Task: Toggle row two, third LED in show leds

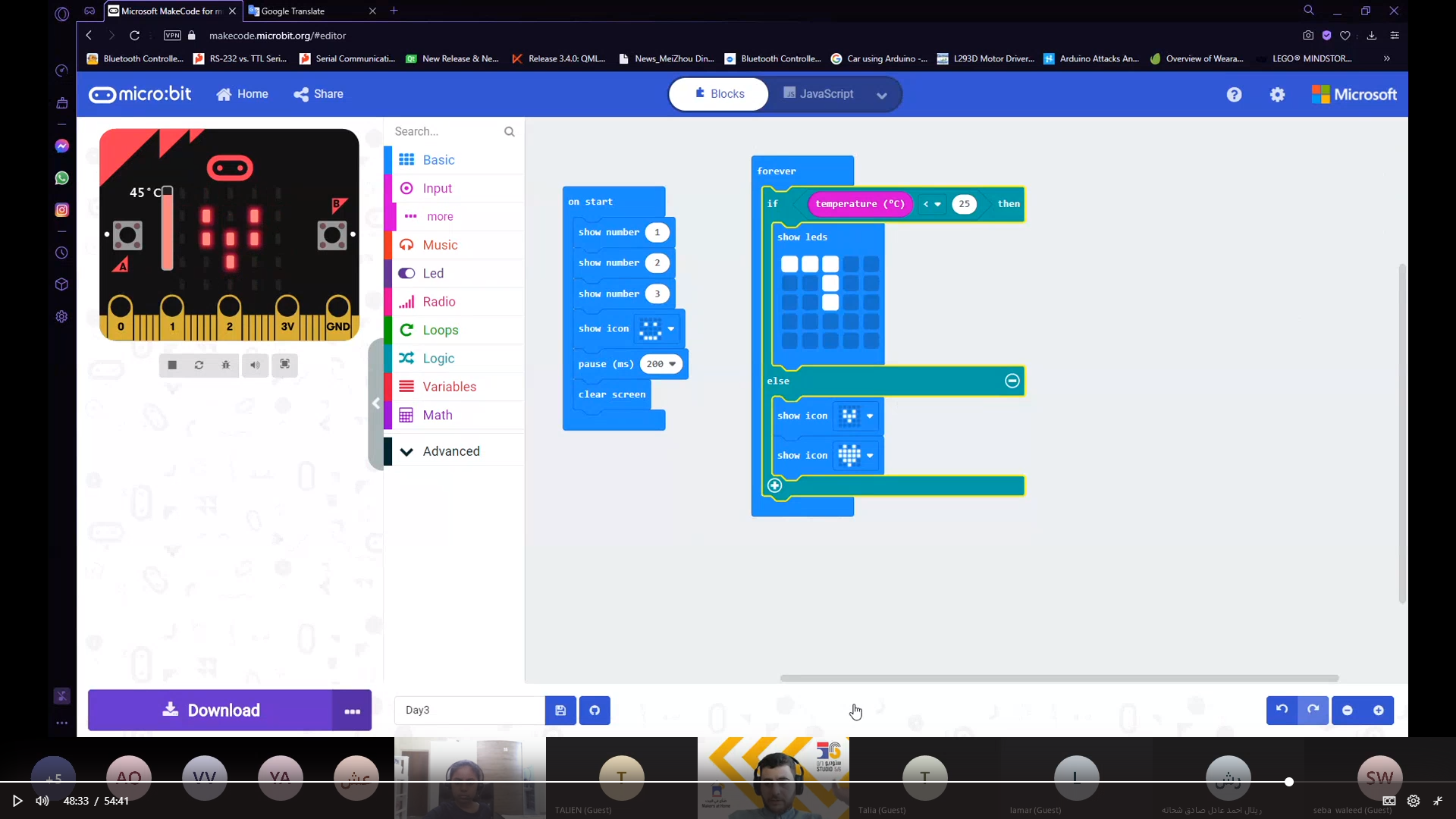Action: pos(830,284)
